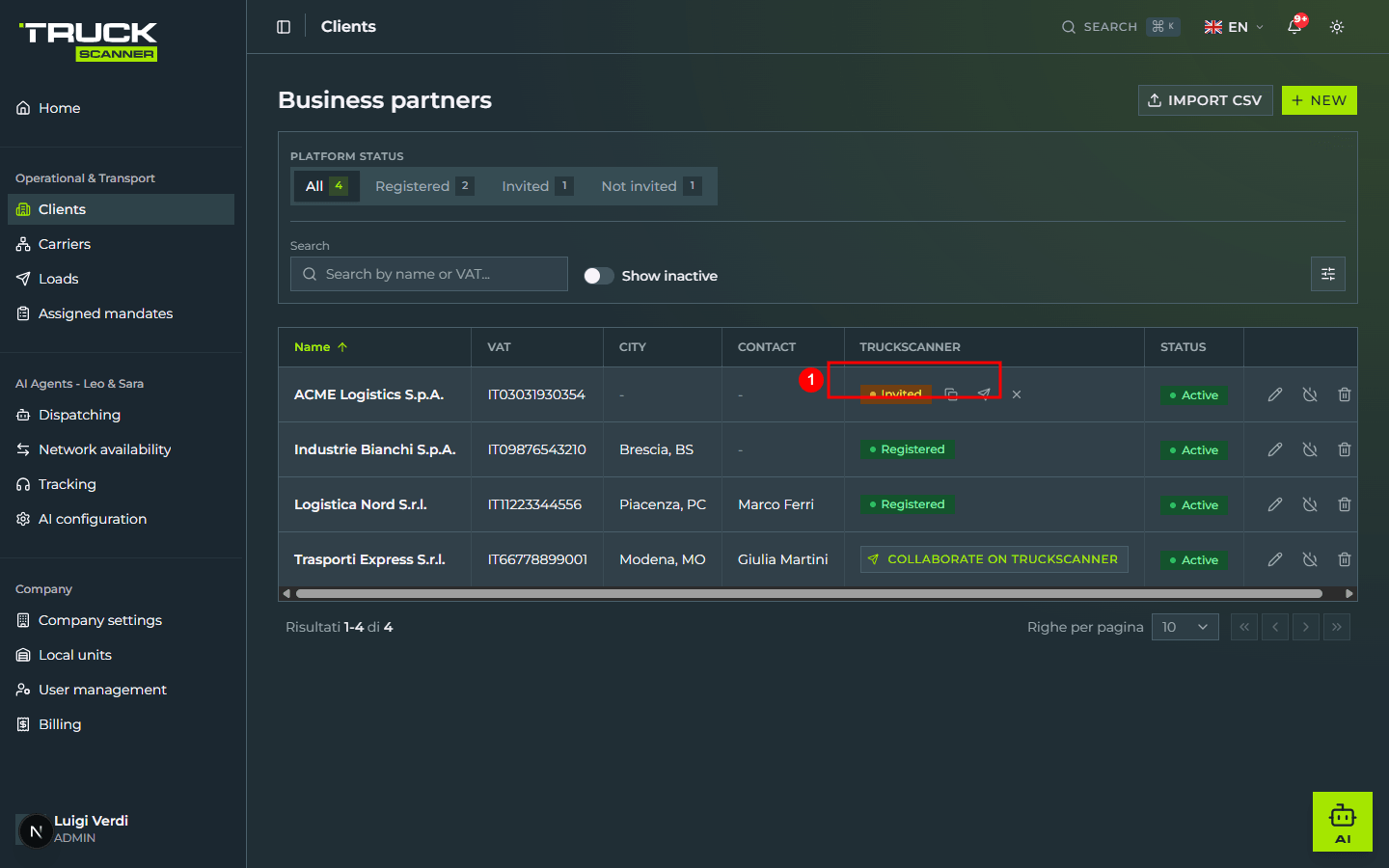1389x868 pixels.
Task: Delete ACME Logistics S.p.A. row
Action: [x=1345, y=394]
